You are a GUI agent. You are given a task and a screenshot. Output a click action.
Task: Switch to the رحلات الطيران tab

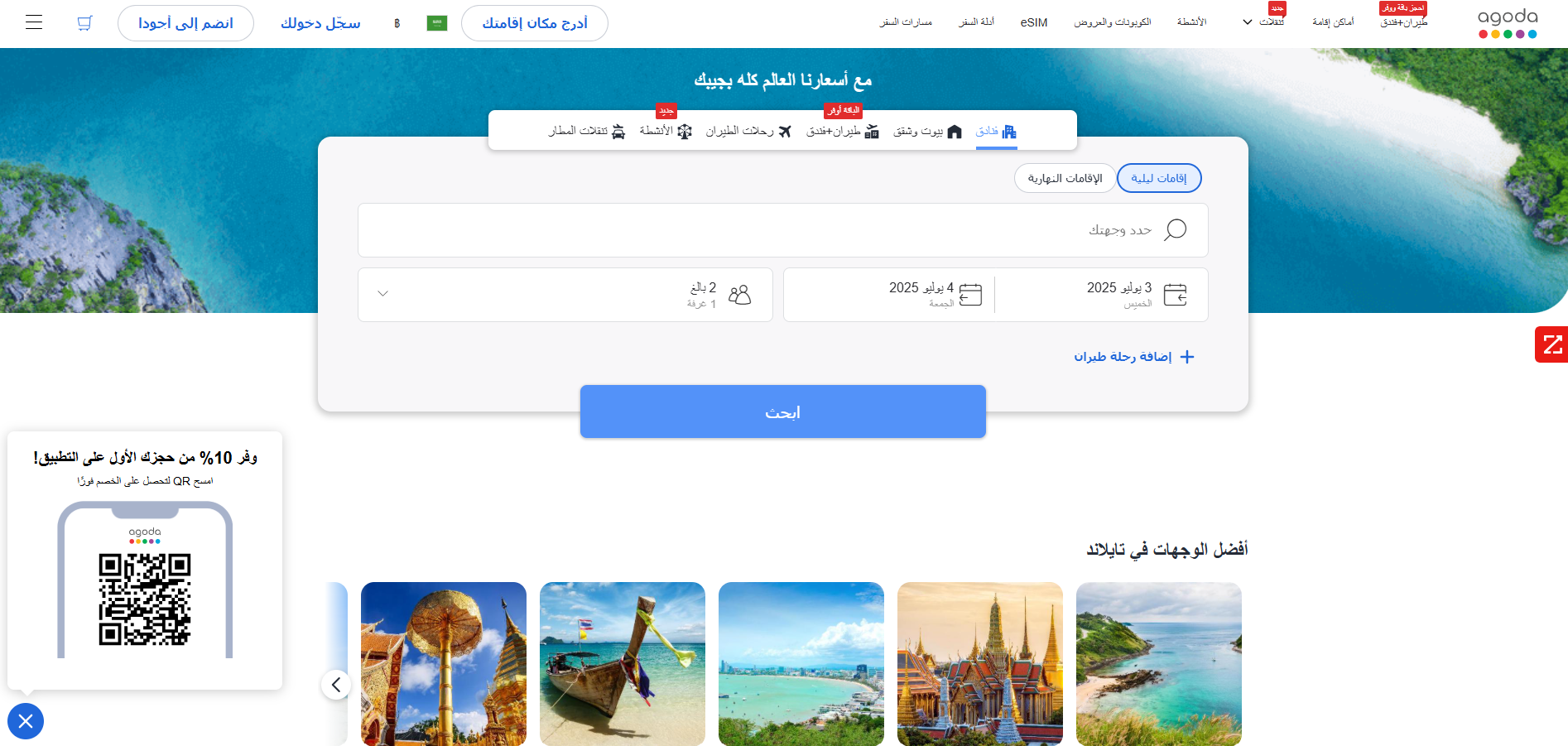coord(748,131)
